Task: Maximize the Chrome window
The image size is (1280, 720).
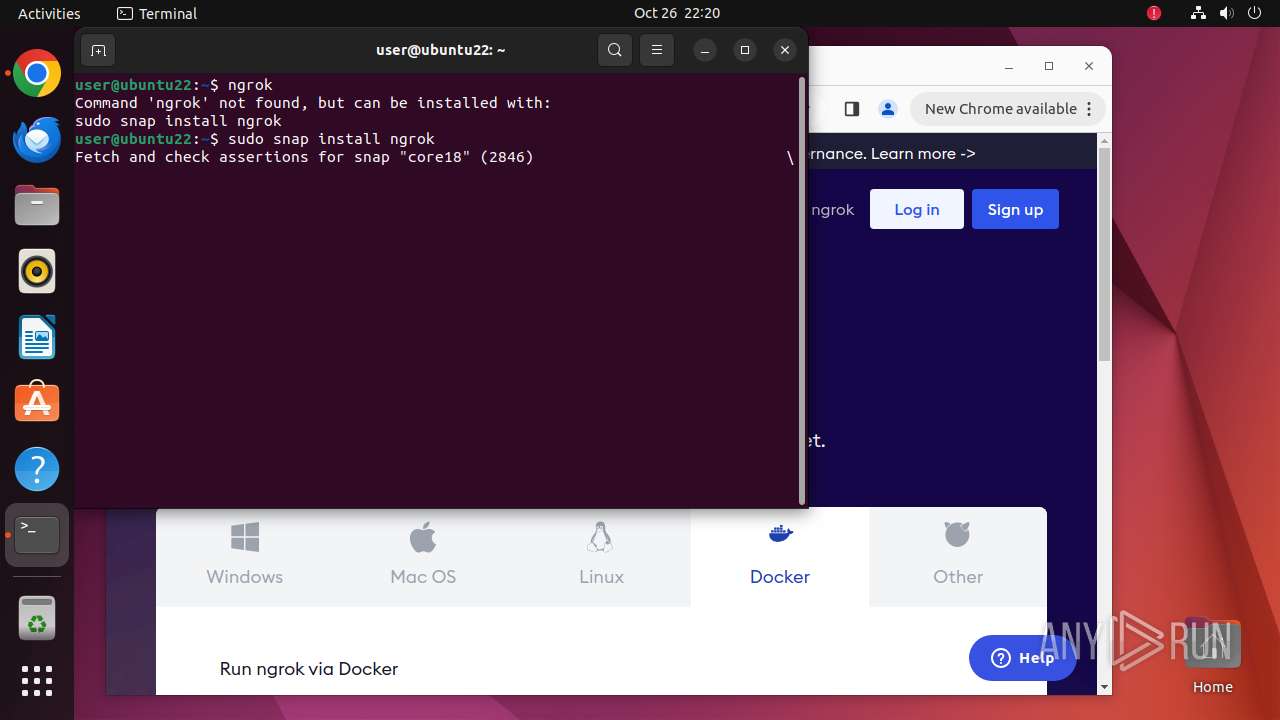Action: [x=1049, y=66]
